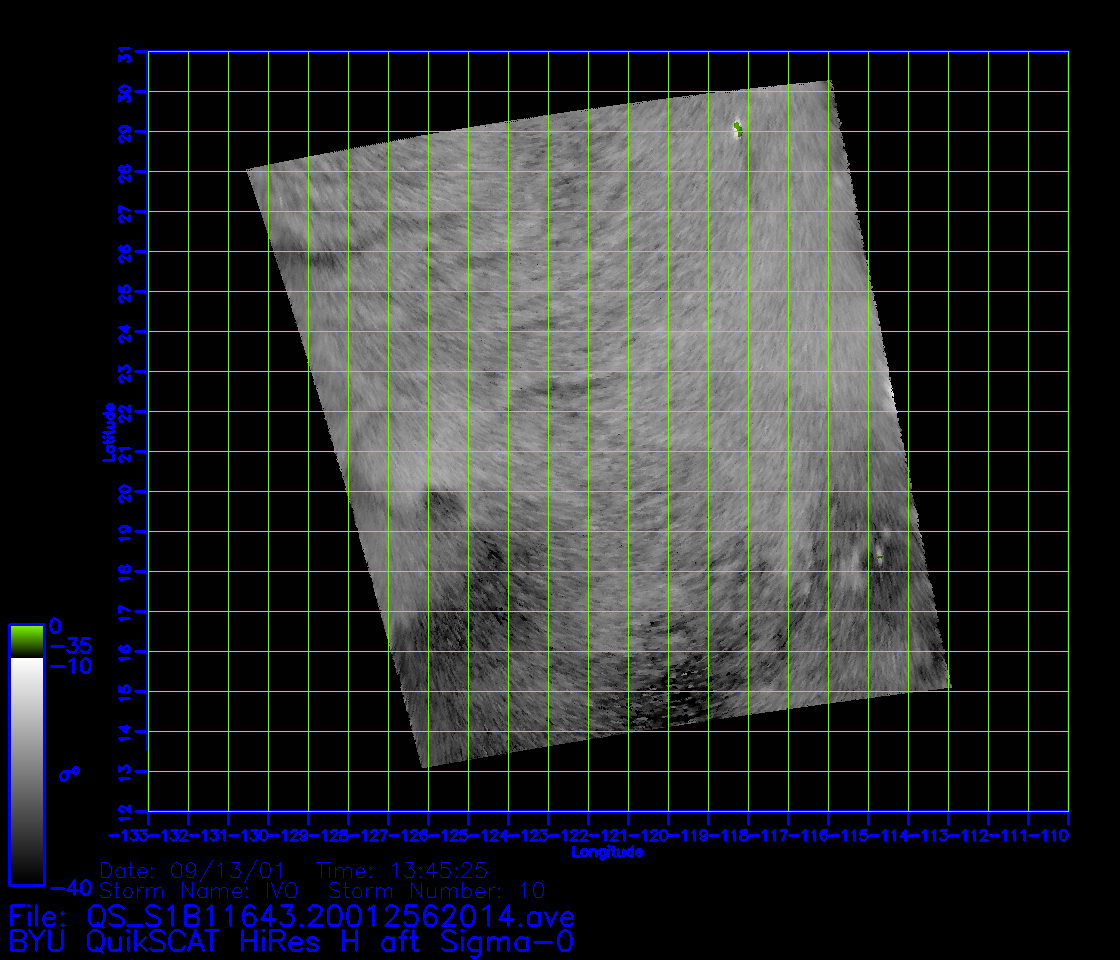Click the green spot near latitude 29
The width and height of the screenshot is (1120, 960).
738,128
